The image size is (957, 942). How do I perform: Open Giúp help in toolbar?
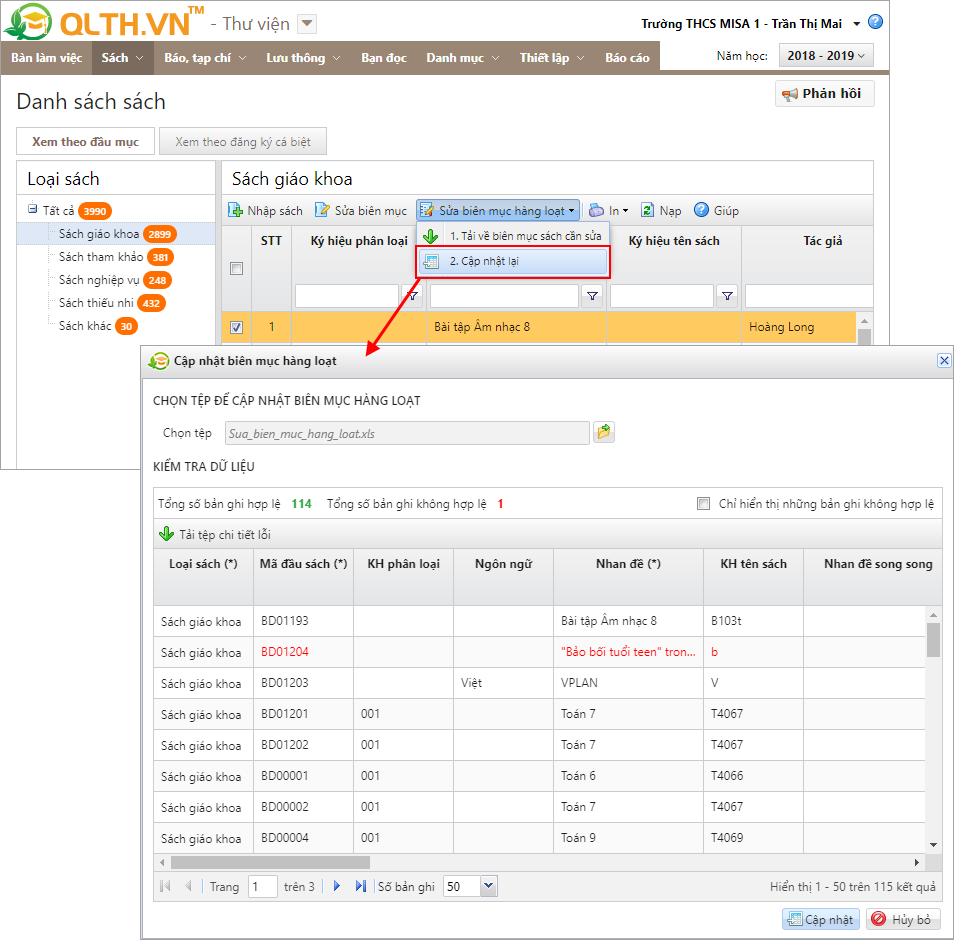click(717, 211)
